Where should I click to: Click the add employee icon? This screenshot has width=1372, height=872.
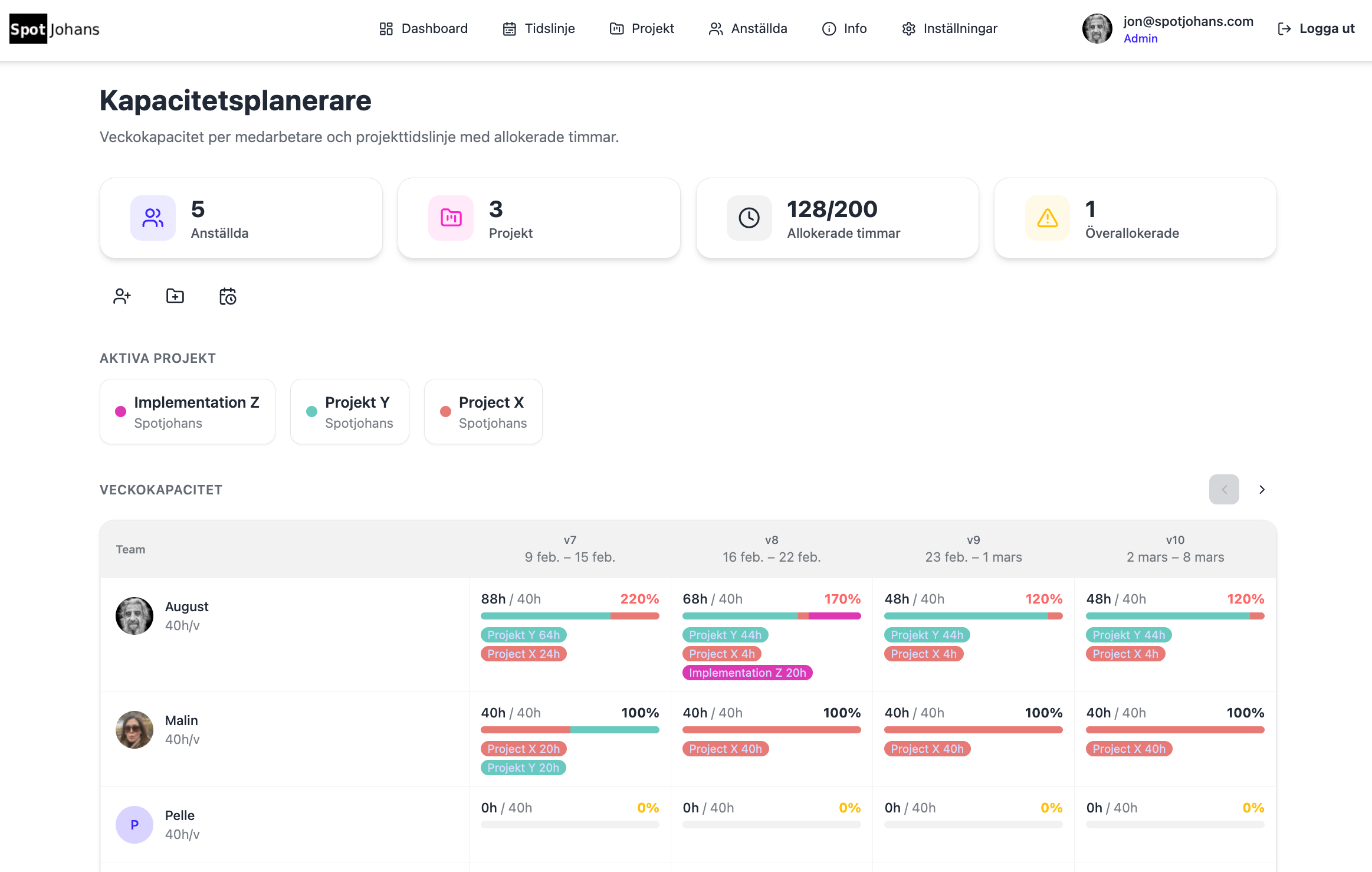[122, 296]
